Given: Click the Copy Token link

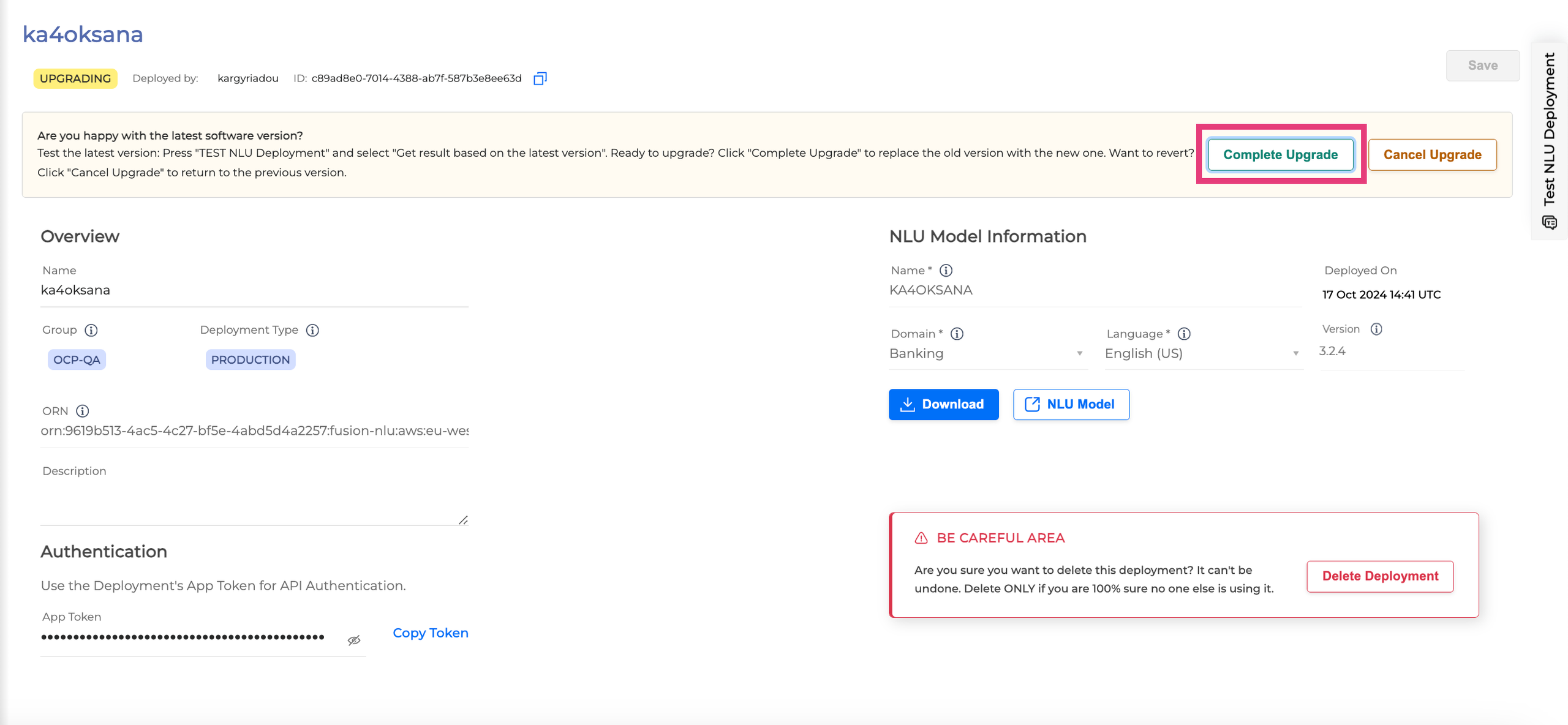Looking at the screenshot, I should pyautogui.click(x=431, y=633).
